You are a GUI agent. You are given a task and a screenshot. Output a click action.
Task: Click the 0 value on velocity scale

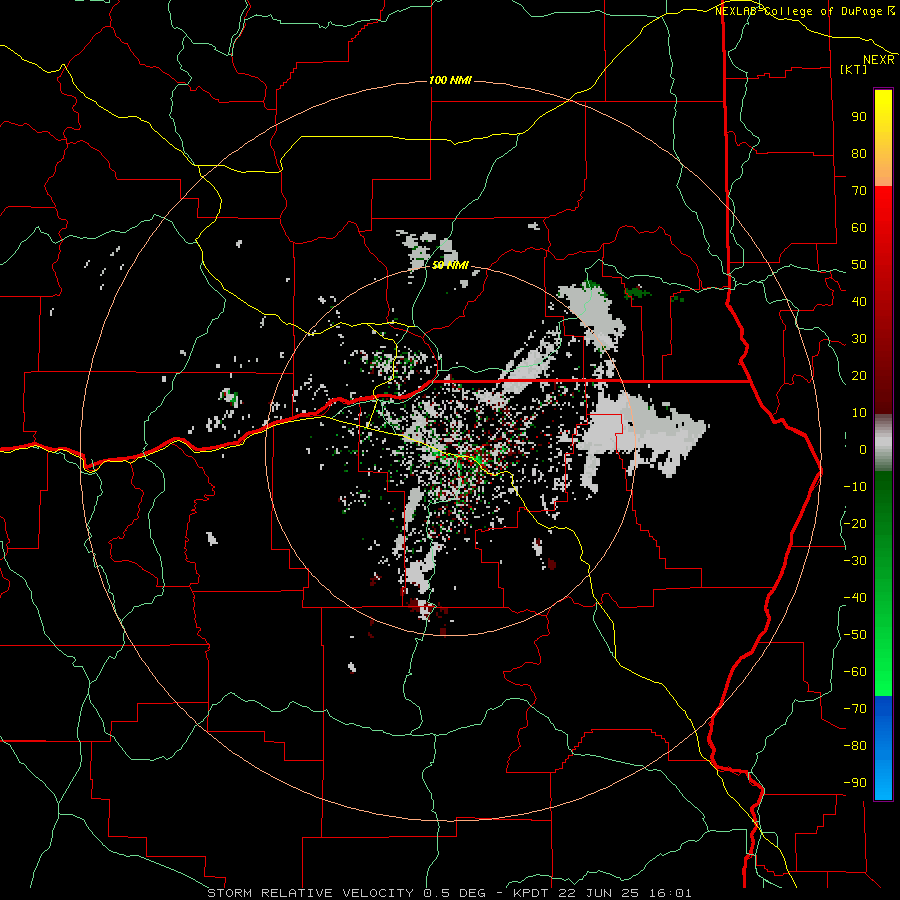coord(863,449)
